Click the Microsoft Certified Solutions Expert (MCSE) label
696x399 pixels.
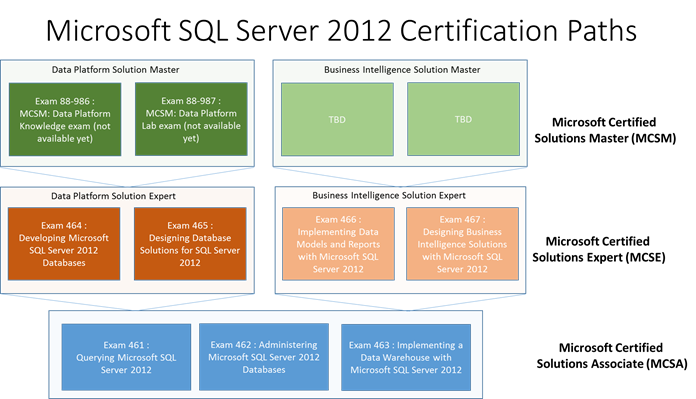tap(599, 249)
